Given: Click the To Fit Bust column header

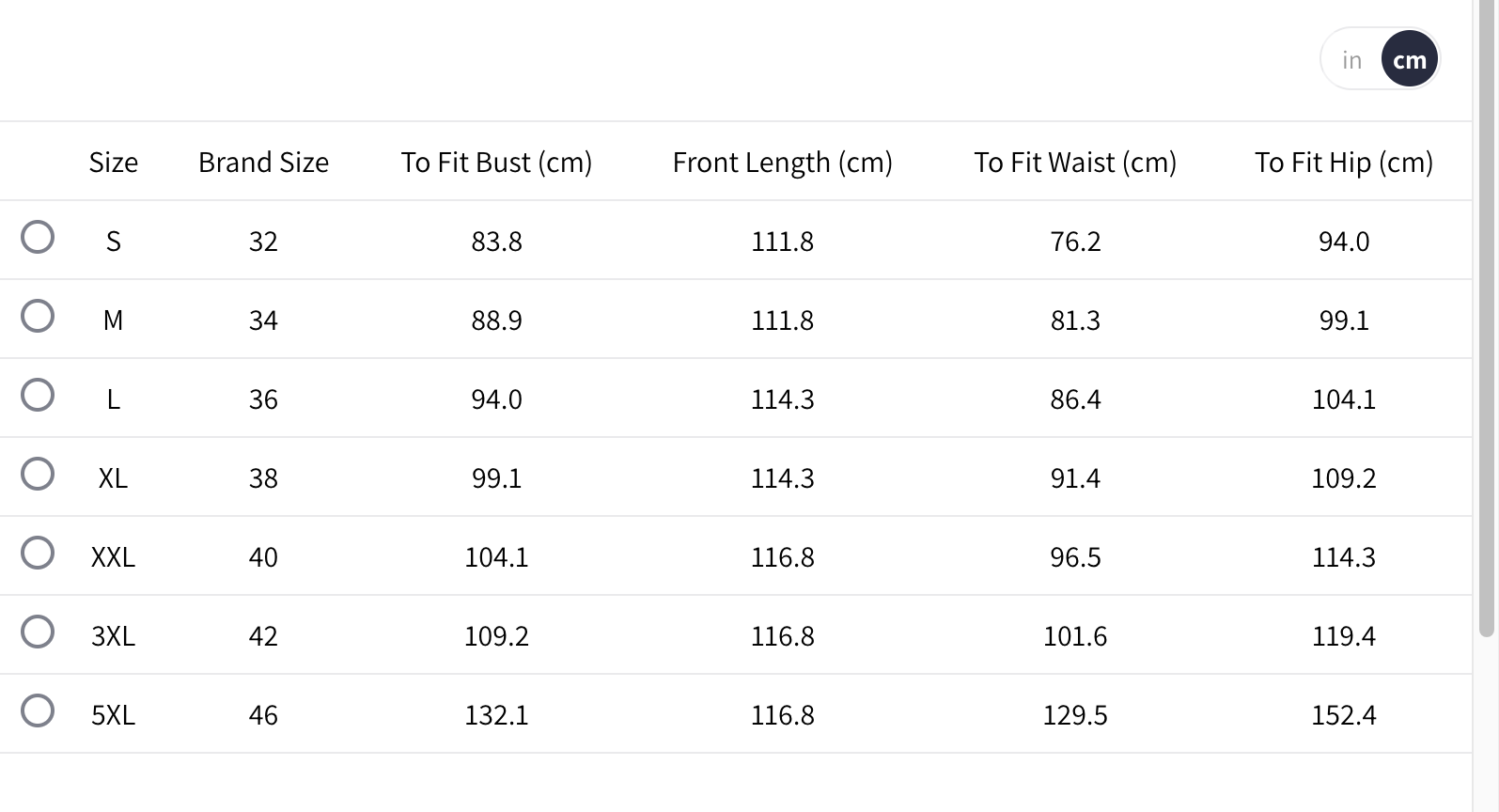Looking at the screenshot, I should coord(496,163).
